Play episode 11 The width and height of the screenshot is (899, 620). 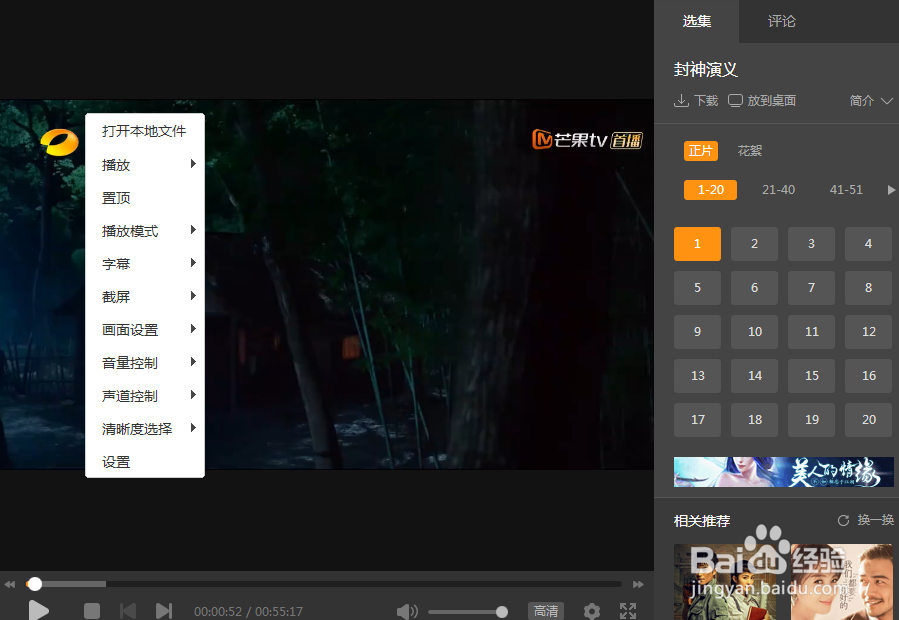811,332
